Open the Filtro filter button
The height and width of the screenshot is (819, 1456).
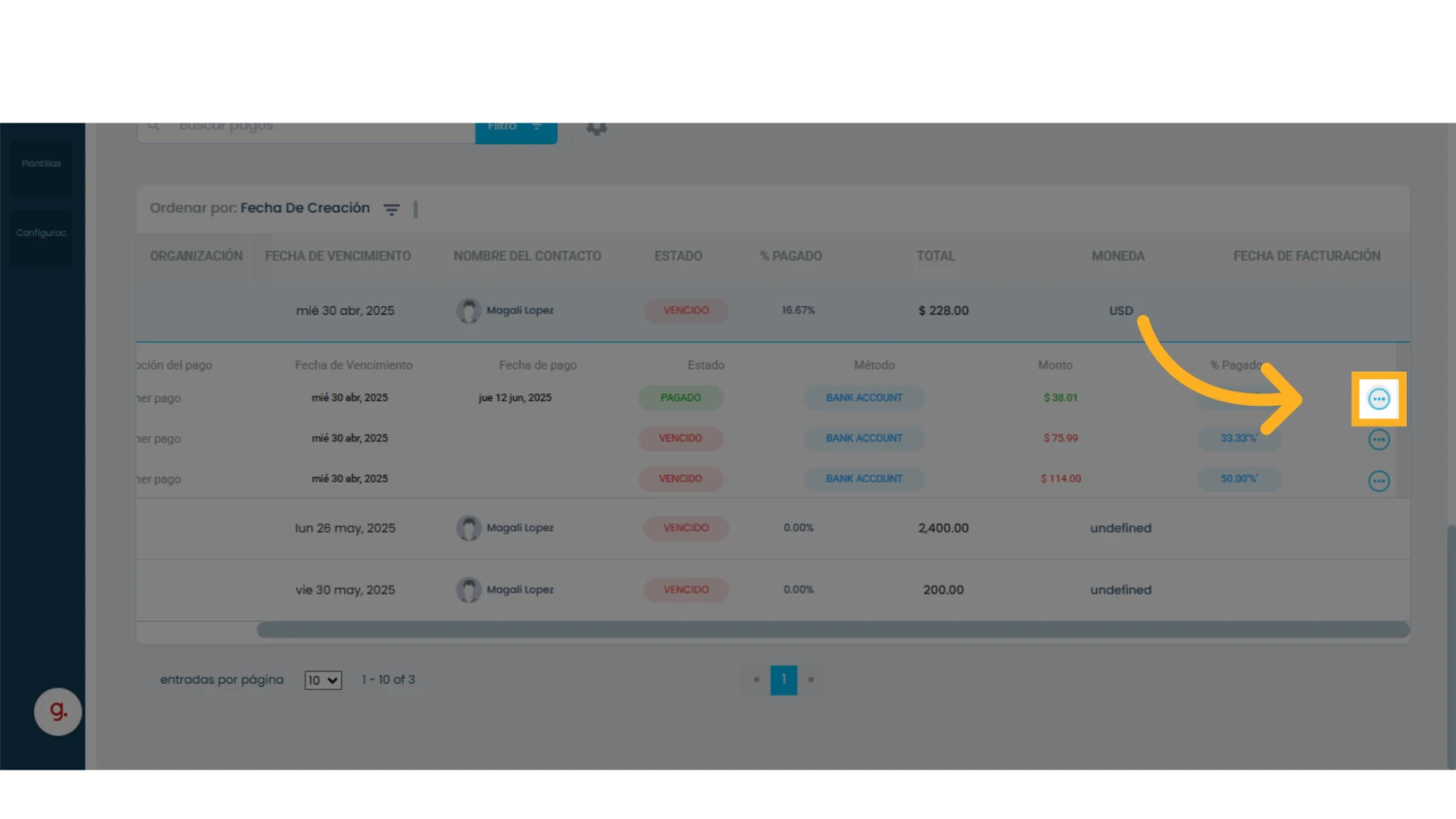516,132
